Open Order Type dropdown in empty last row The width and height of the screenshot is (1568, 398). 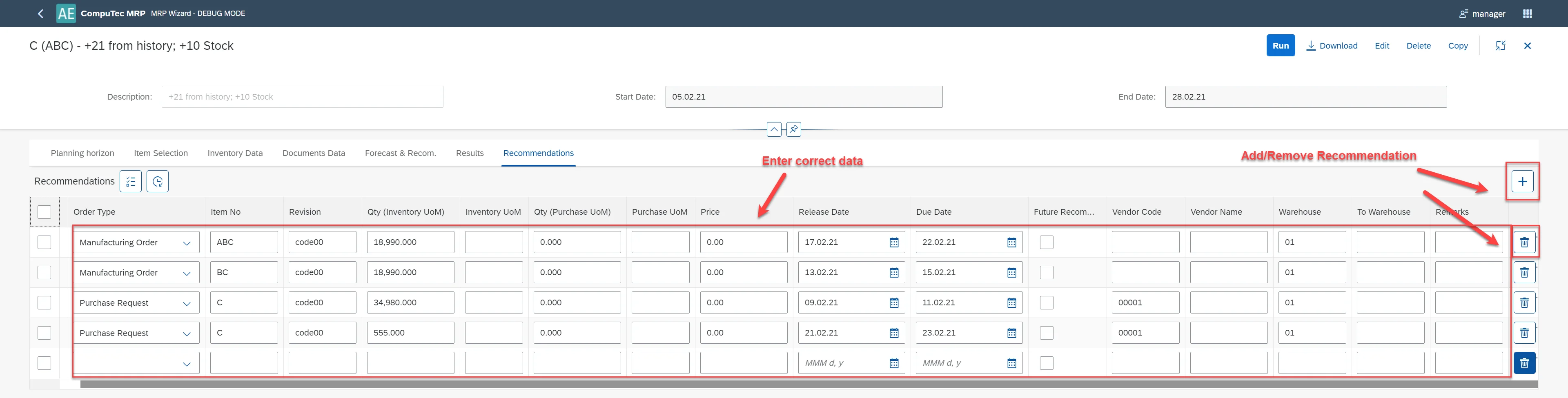click(x=187, y=364)
